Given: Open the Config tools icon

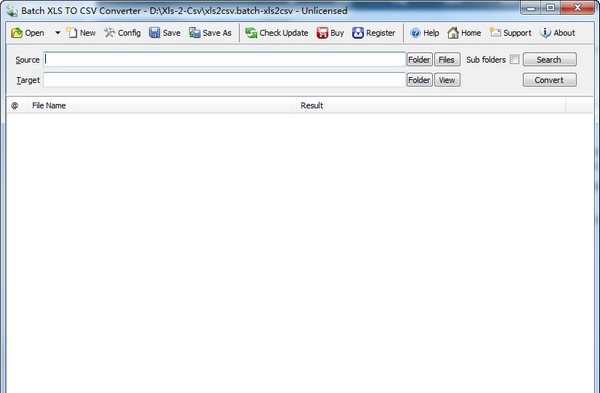Looking at the screenshot, I should pos(109,33).
